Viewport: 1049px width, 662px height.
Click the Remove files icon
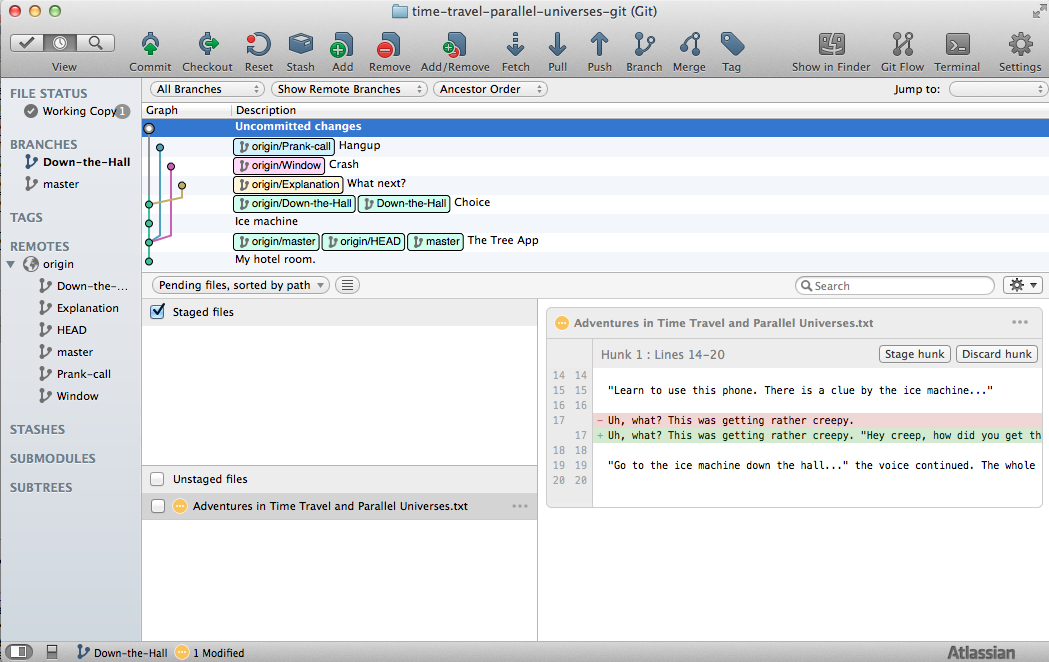pyautogui.click(x=389, y=45)
